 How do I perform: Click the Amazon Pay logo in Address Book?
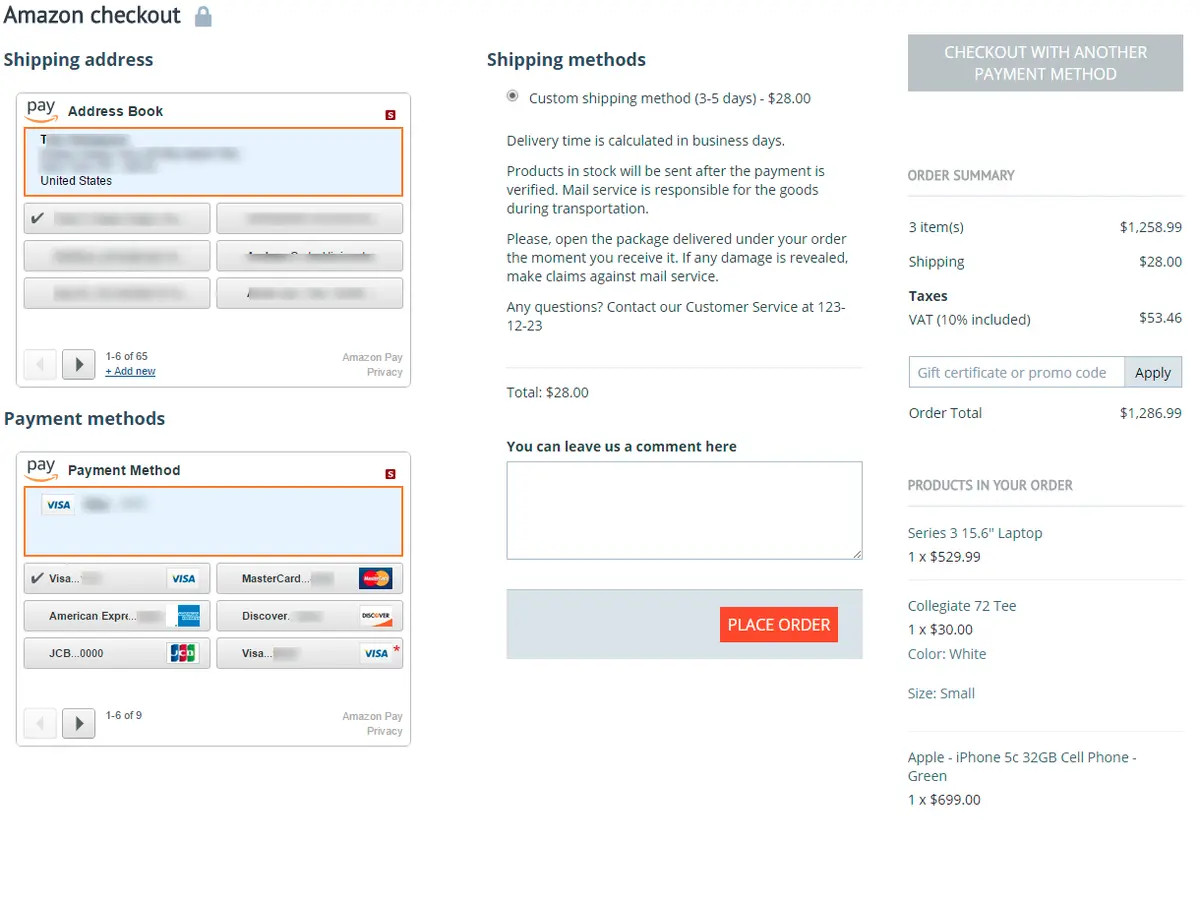(41, 110)
